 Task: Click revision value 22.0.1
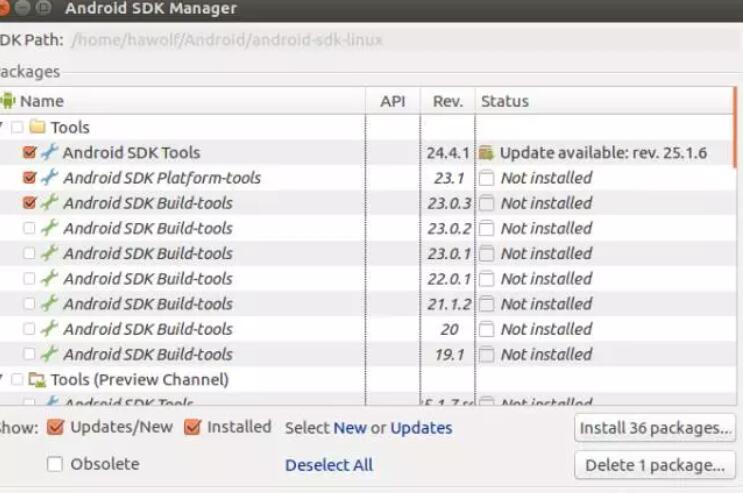click(x=449, y=279)
